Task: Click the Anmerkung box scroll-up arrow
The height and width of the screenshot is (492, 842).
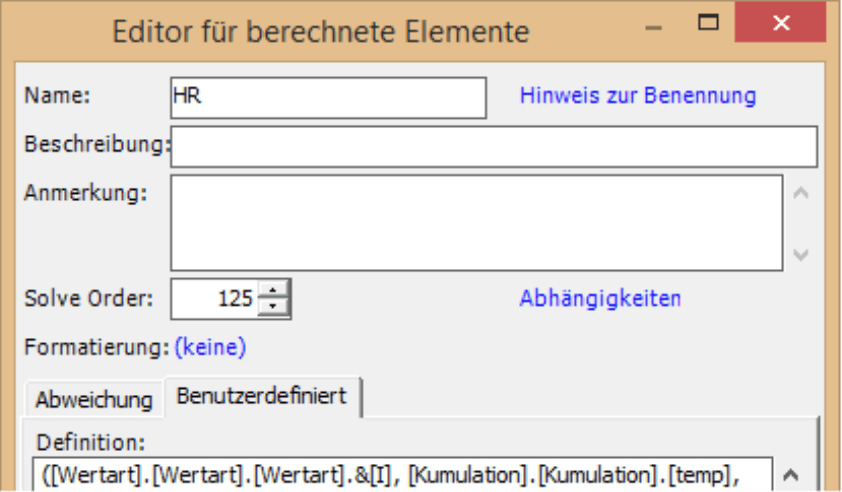Action: click(801, 193)
